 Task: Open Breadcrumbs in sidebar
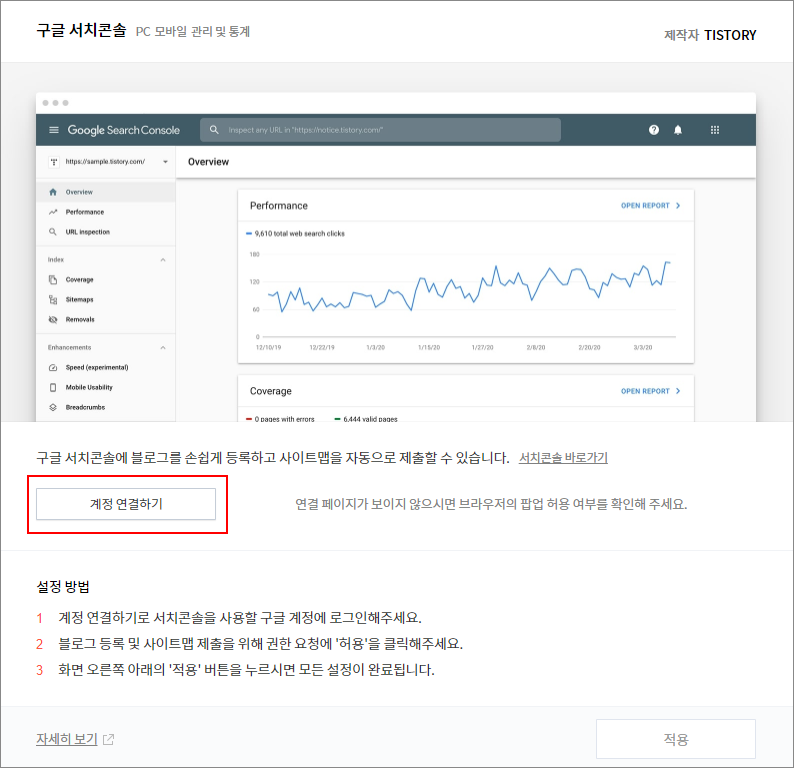pos(106,407)
